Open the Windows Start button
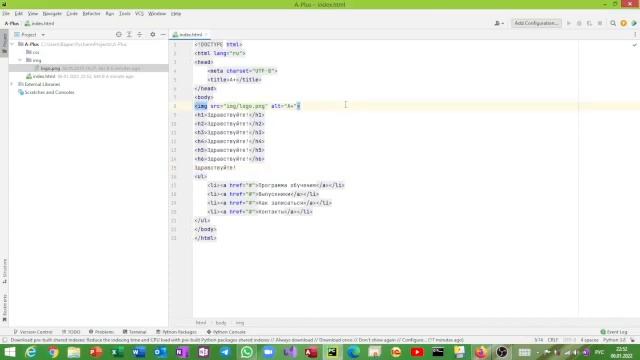The width and height of the screenshot is (640, 360). (9, 352)
